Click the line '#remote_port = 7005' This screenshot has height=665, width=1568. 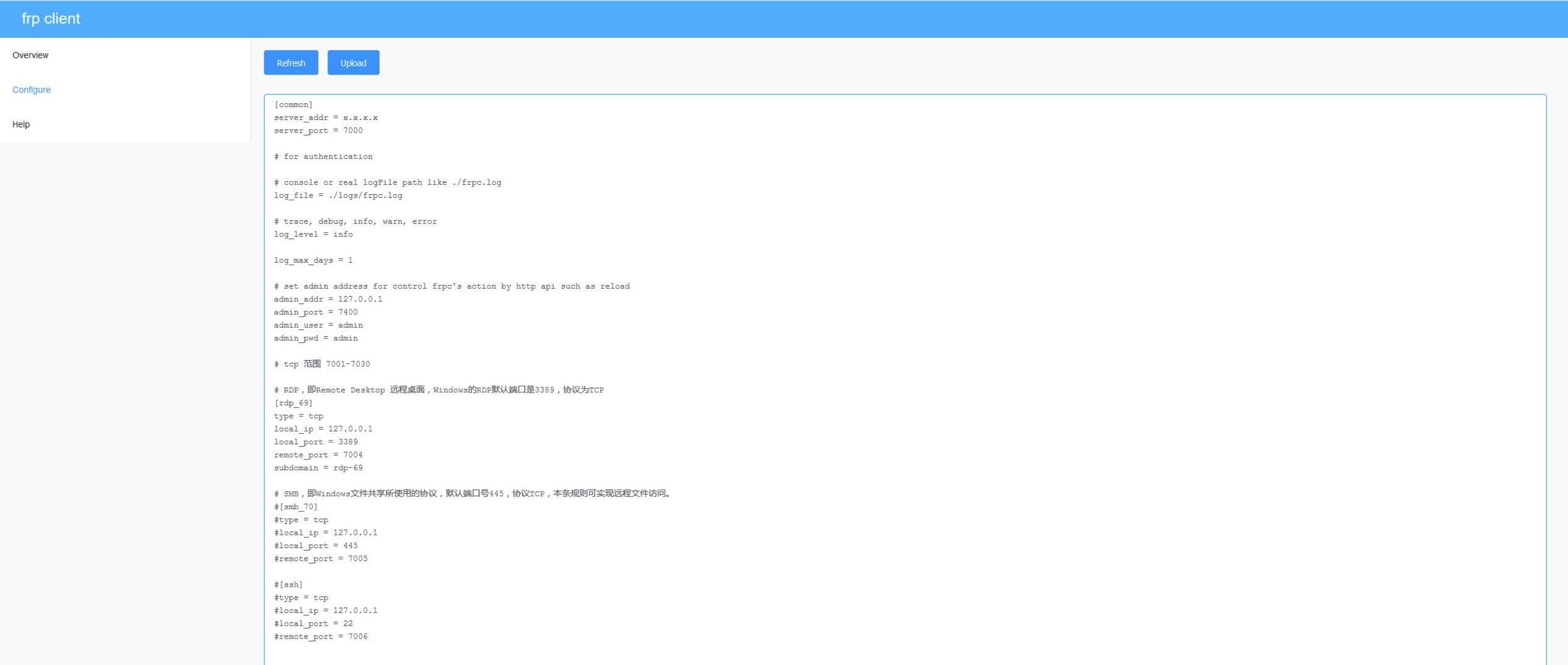[321, 559]
